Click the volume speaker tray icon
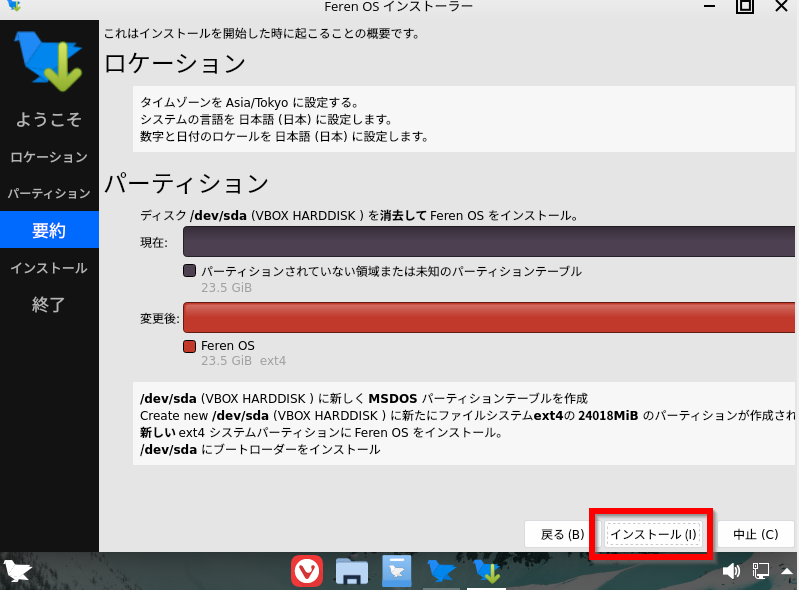The width and height of the screenshot is (799, 590). coord(731,571)
